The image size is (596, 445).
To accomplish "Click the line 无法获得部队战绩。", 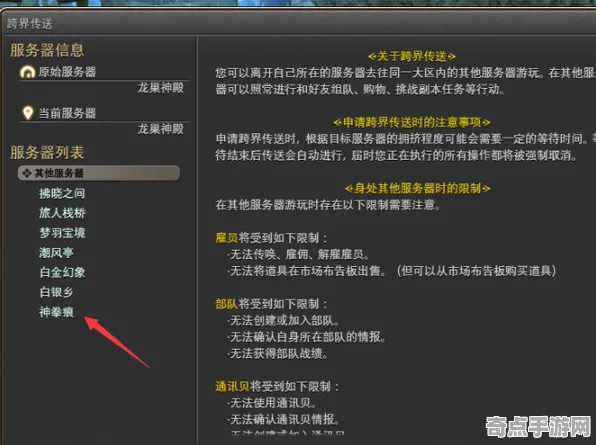I will point(277,353).
